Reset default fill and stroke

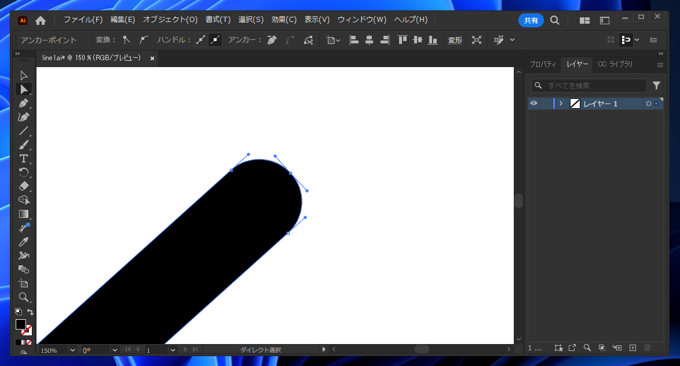[18, 311]
